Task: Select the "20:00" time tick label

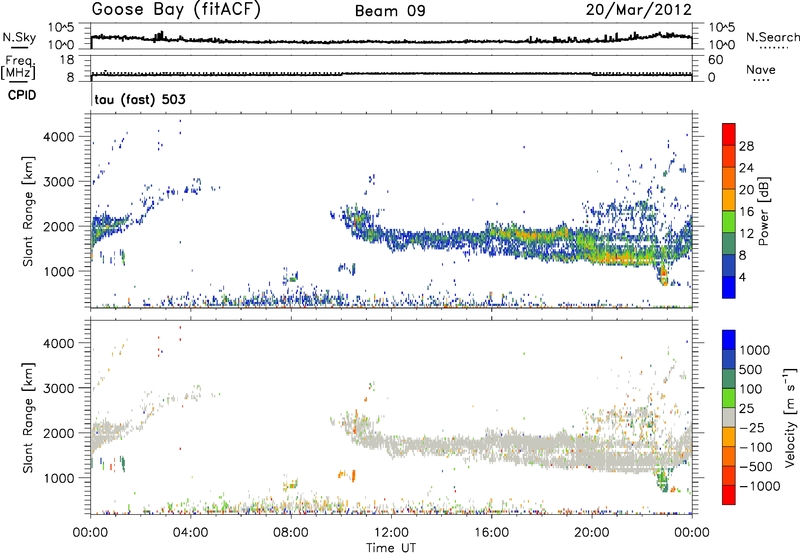Action: (591, 533)
